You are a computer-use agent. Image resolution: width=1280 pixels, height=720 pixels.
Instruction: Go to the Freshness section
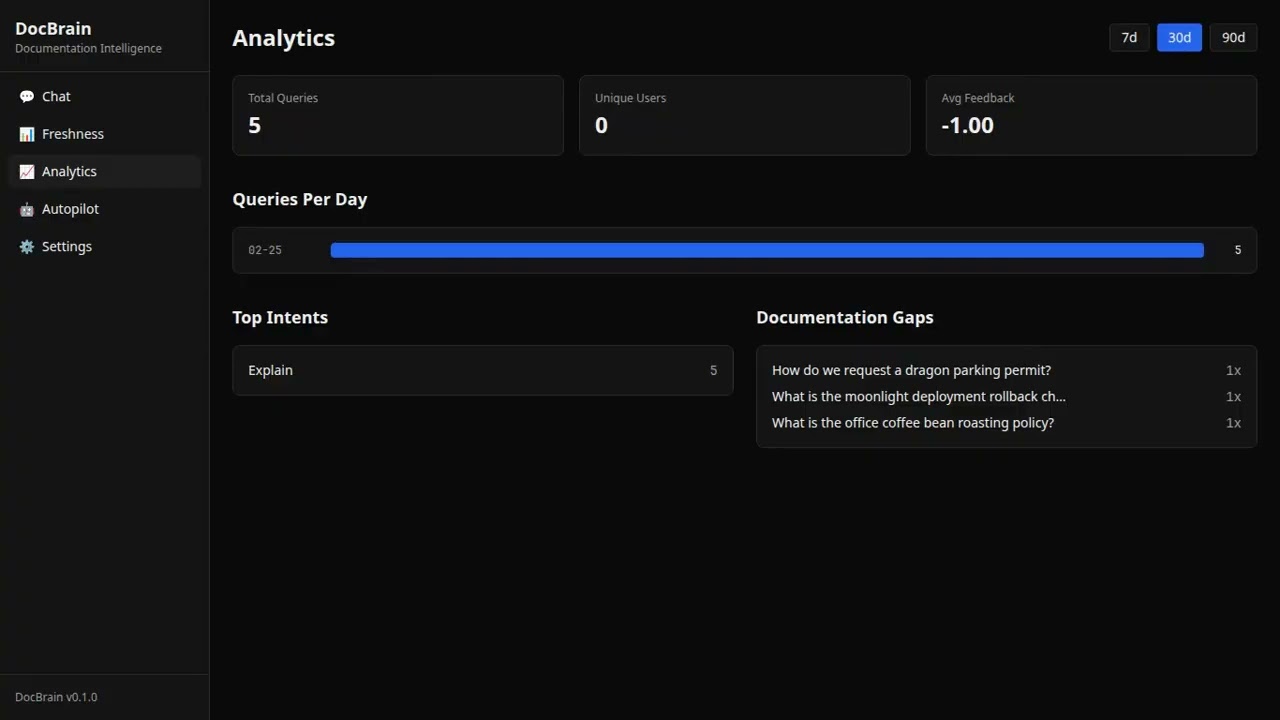pos(73,134)
